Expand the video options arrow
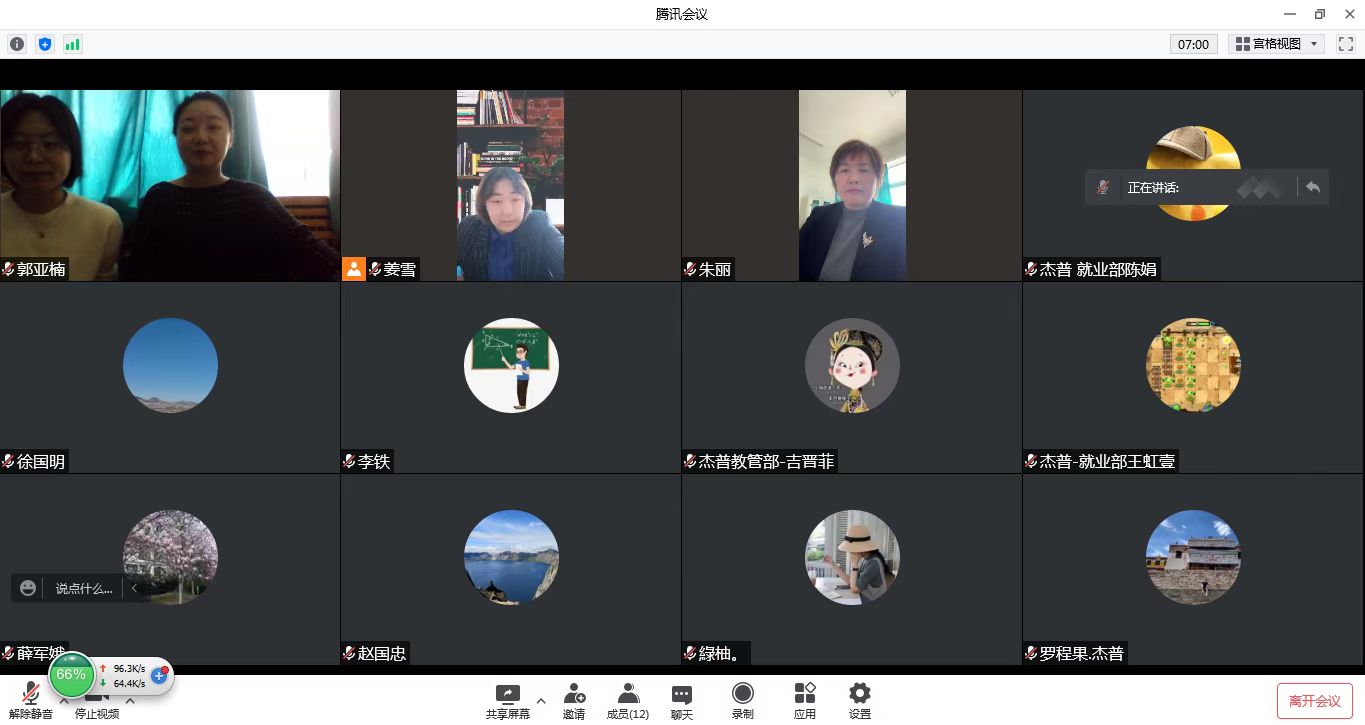1365x725 pixels. (130, 701)
